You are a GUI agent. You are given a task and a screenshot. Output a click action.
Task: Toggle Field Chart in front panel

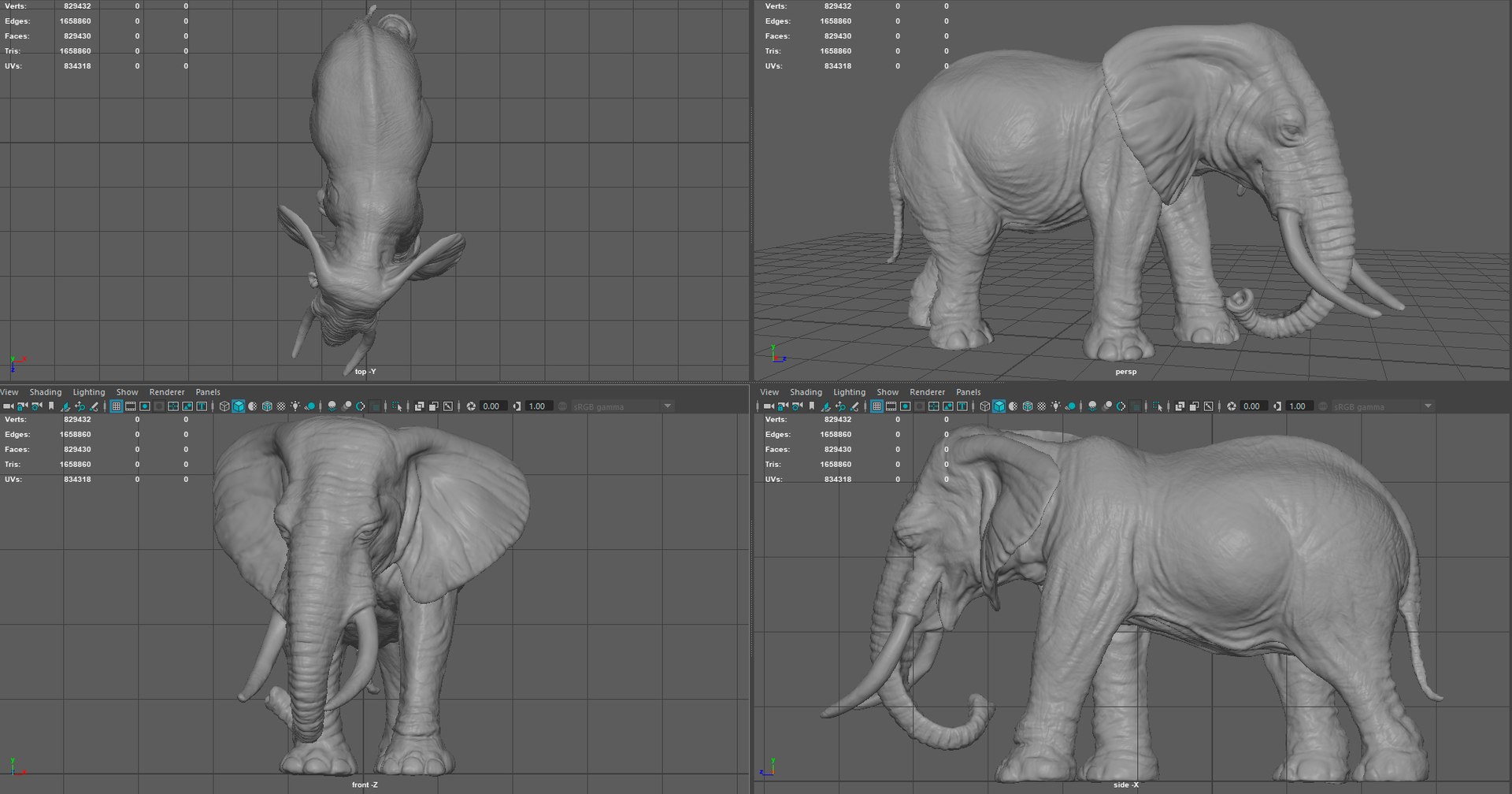pyautogui.click(x=173, y=406)
